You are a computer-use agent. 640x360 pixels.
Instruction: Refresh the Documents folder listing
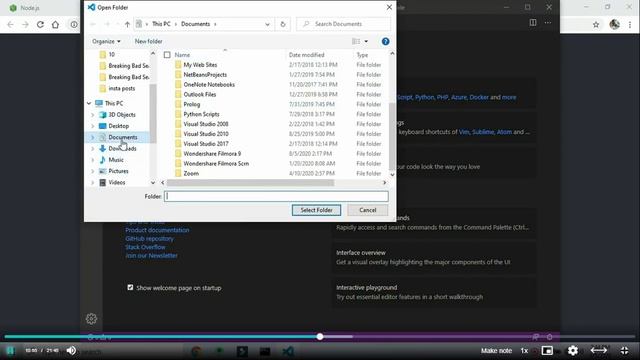point(283,24)
